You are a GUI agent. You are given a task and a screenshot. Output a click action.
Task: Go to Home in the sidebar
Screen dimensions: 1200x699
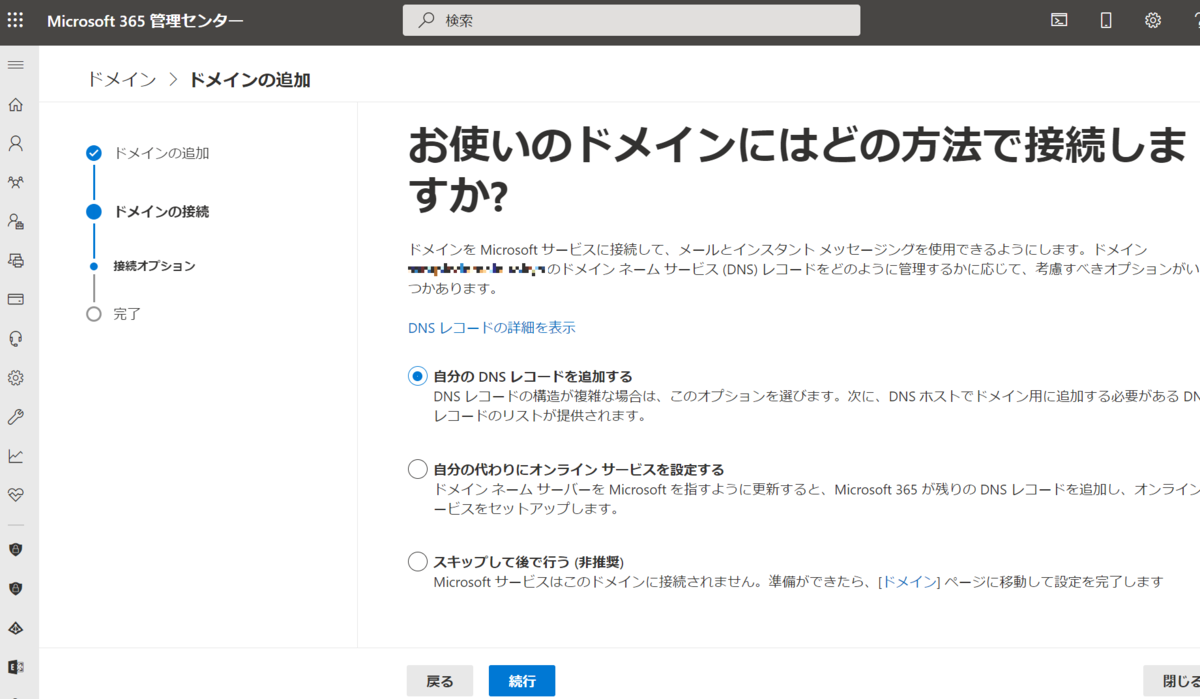click(x=15, y=105)
